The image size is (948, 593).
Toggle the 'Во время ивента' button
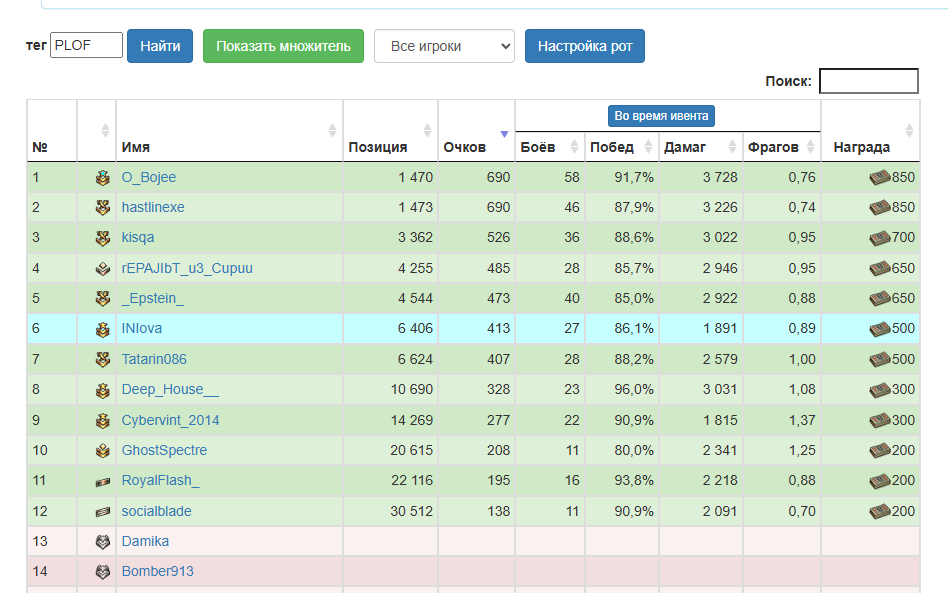(661, 116)
